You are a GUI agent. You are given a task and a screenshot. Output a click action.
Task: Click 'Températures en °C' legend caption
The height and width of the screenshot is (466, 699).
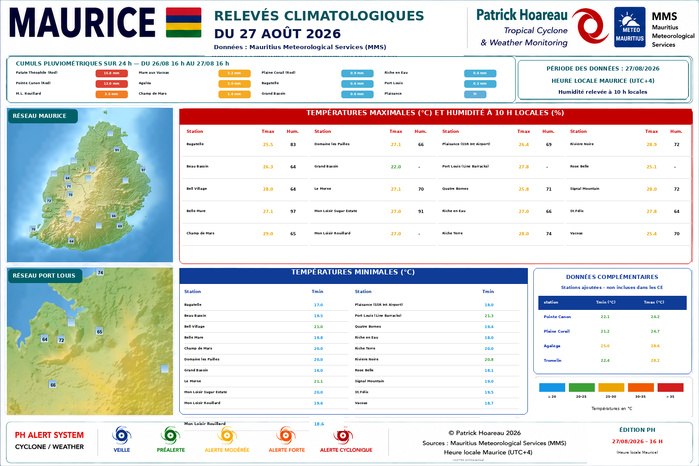611,408
